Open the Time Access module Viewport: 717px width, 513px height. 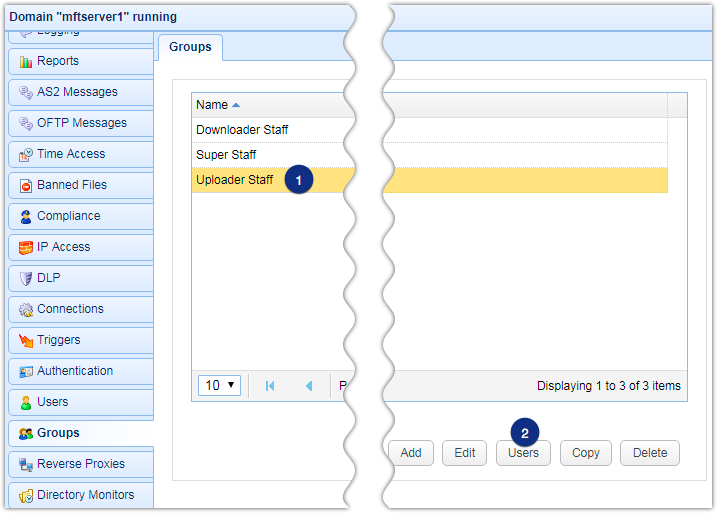80,155
